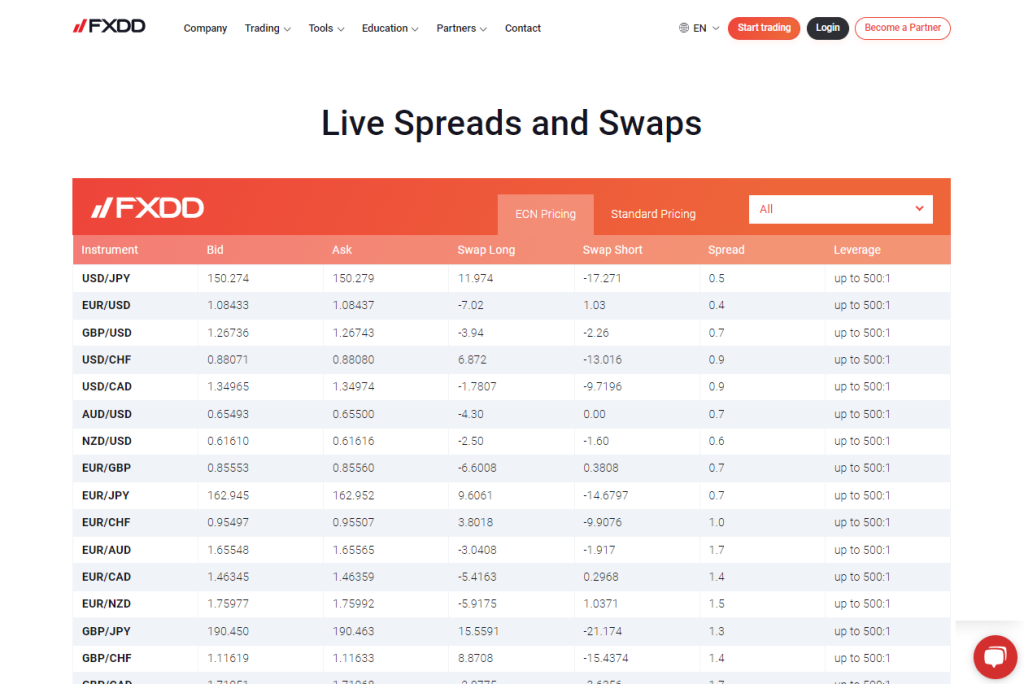Viewport: 1024px width, 684px height.
Task: Click the Contact menu item
Action: 522,28
